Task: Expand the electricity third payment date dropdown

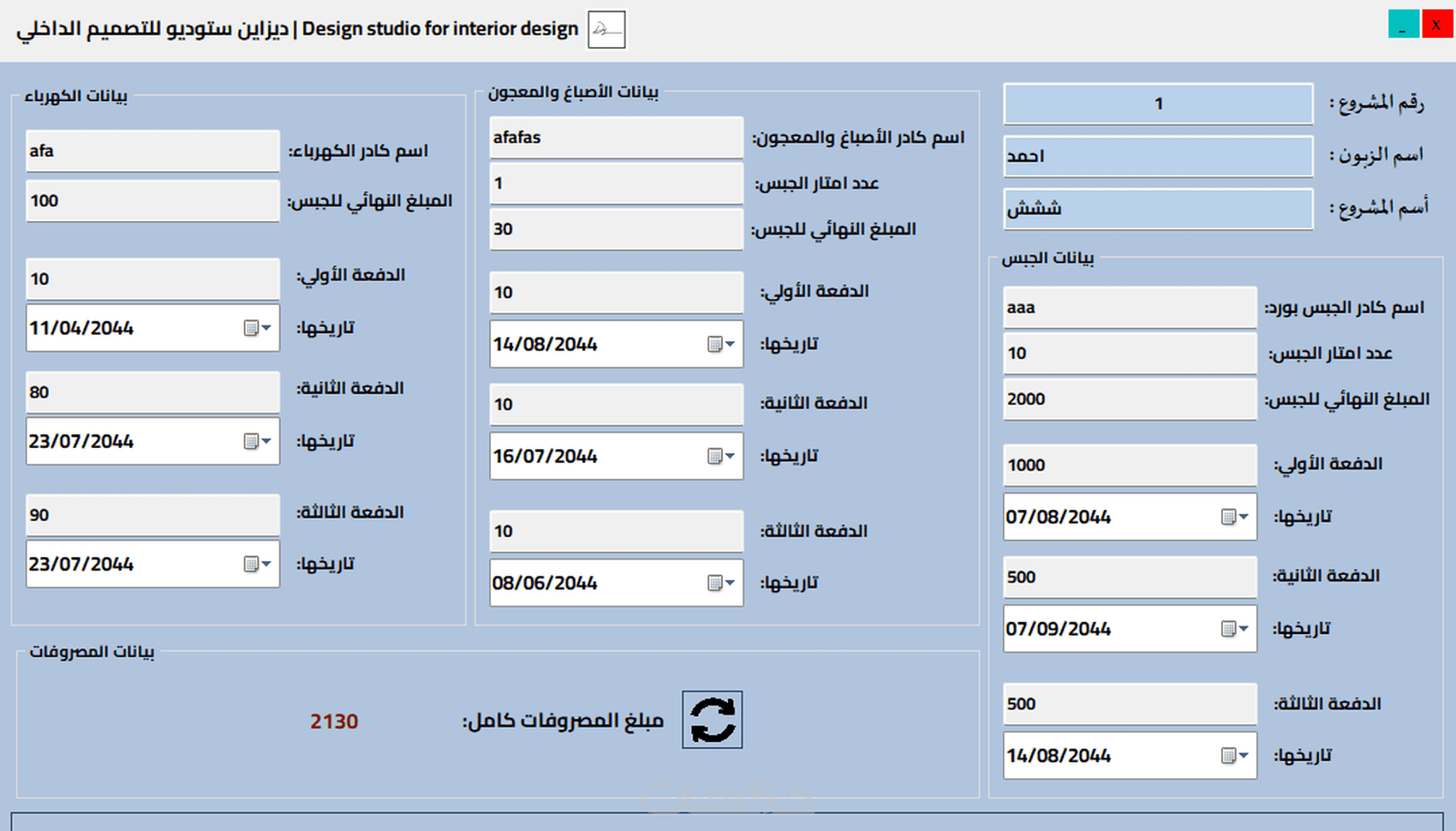Action: pos(257,564)
